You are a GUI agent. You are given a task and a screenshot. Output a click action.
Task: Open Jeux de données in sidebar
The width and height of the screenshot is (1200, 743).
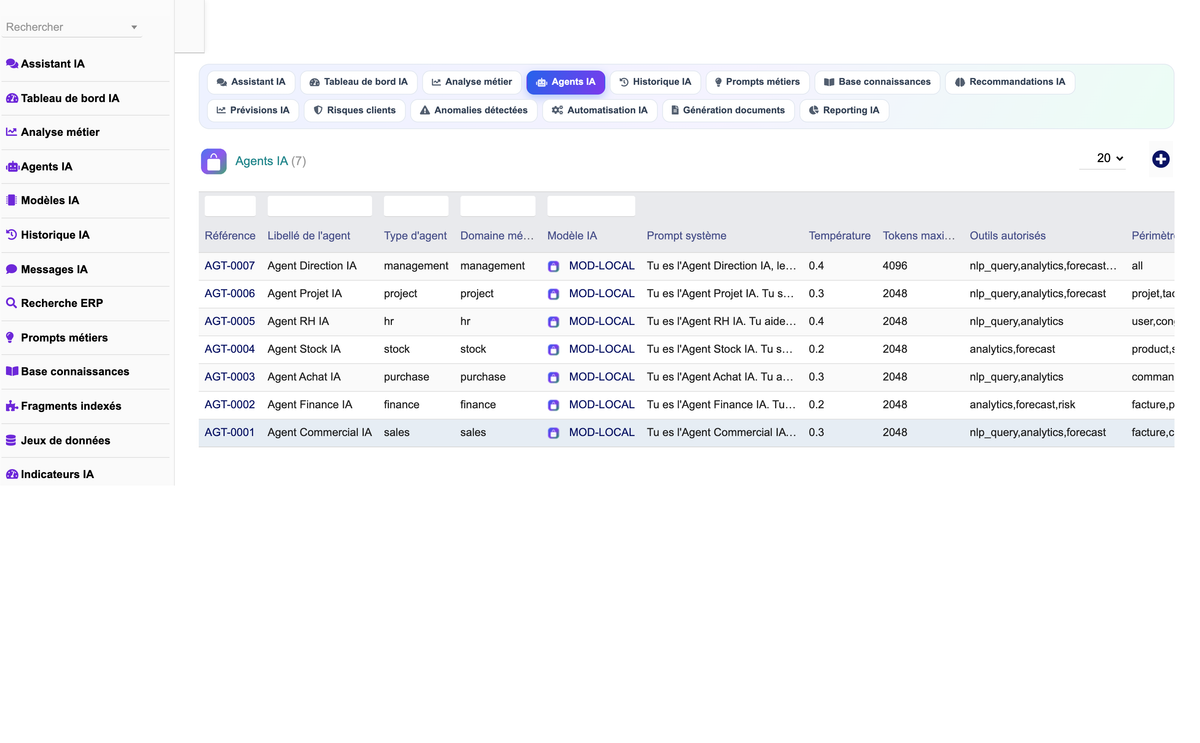pyautogui.click(x=58, y=441)
